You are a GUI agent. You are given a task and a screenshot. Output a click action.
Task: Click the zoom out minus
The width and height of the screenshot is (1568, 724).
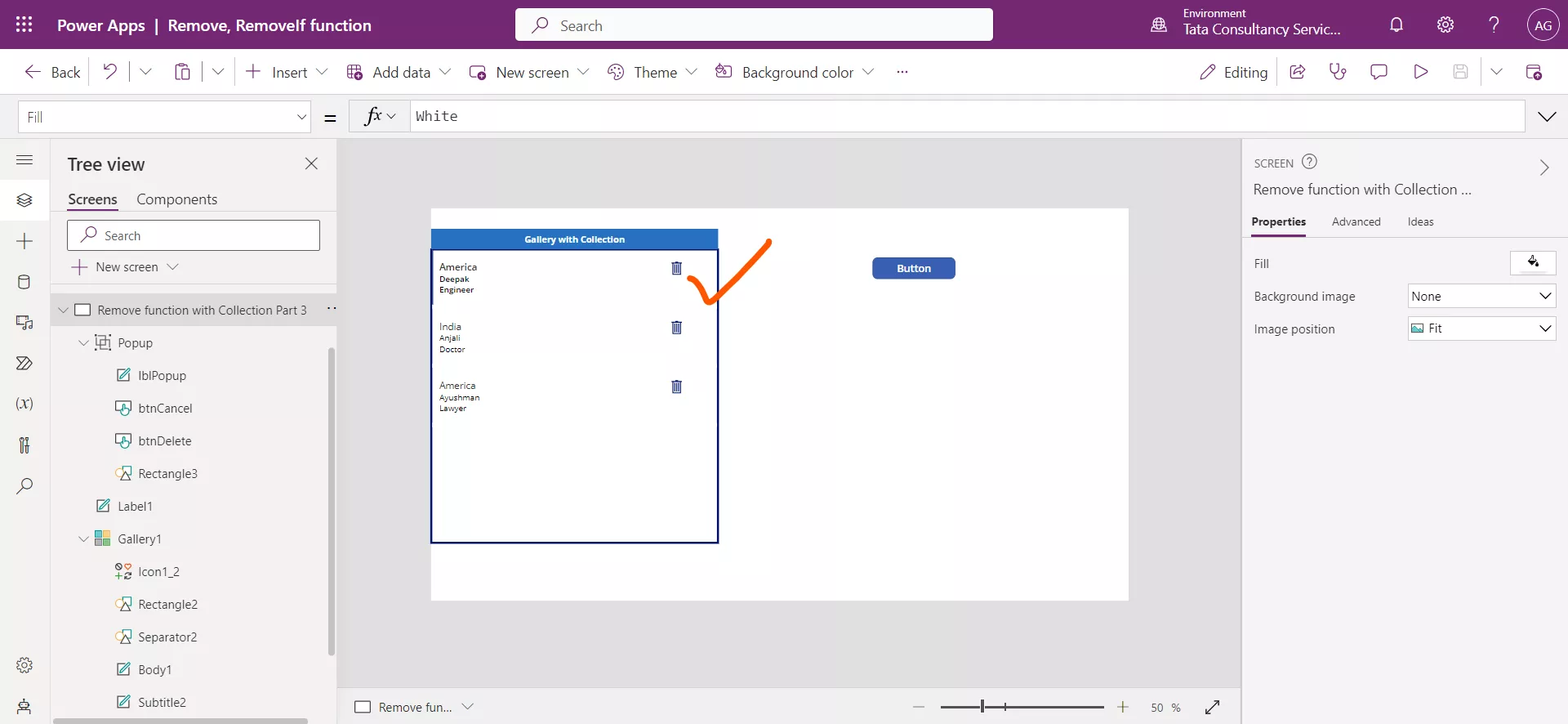tap(919, 707)
